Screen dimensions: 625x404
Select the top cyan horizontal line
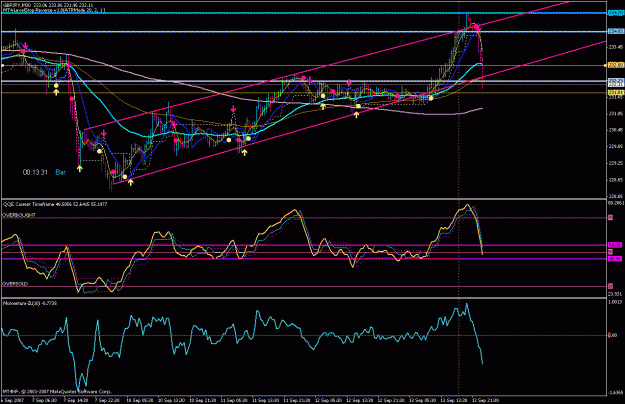coord(303,13)
